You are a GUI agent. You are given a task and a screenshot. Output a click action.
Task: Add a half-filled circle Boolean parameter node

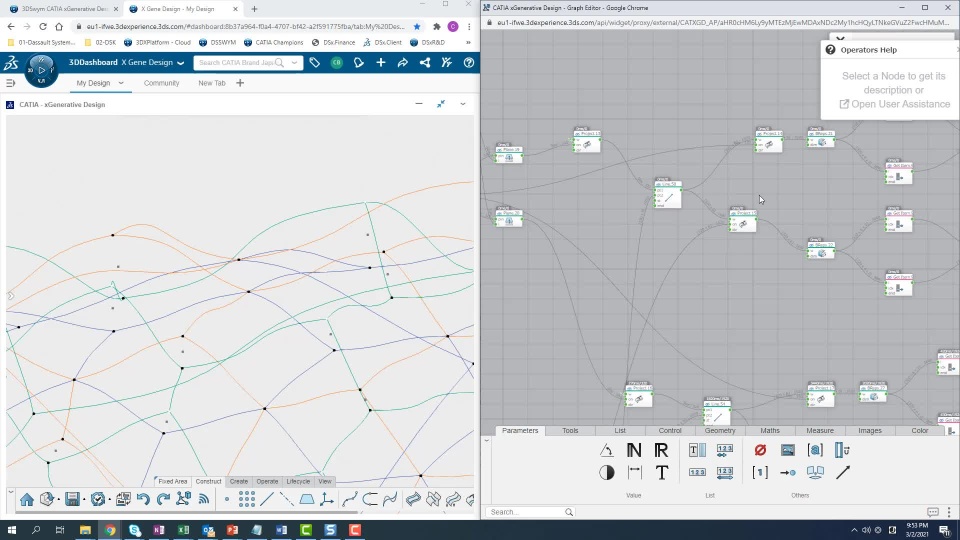(606, 472)
